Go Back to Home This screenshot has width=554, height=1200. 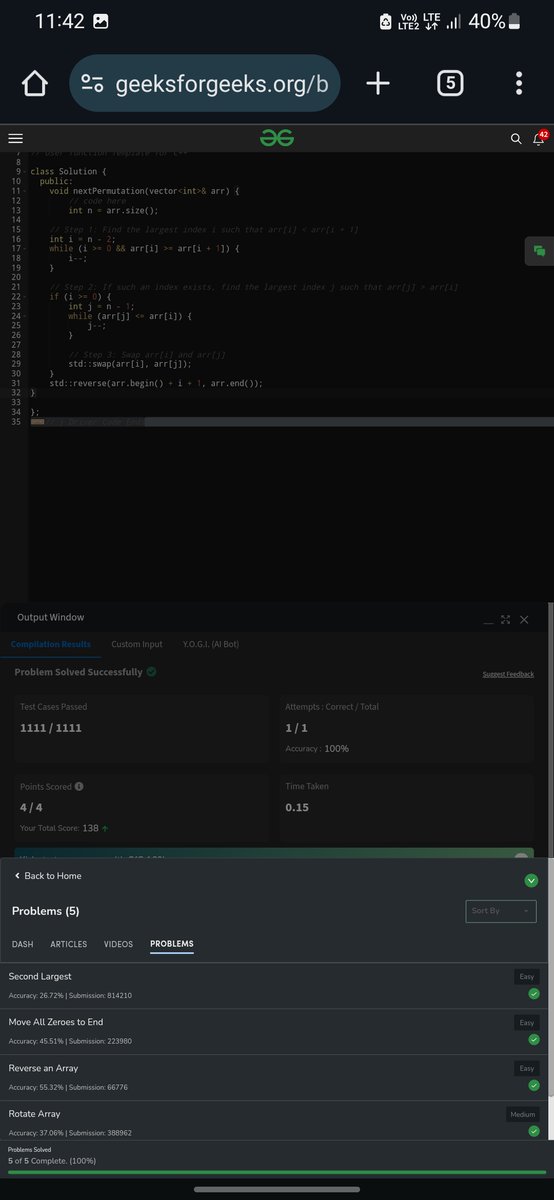click(x=48, y=876)
